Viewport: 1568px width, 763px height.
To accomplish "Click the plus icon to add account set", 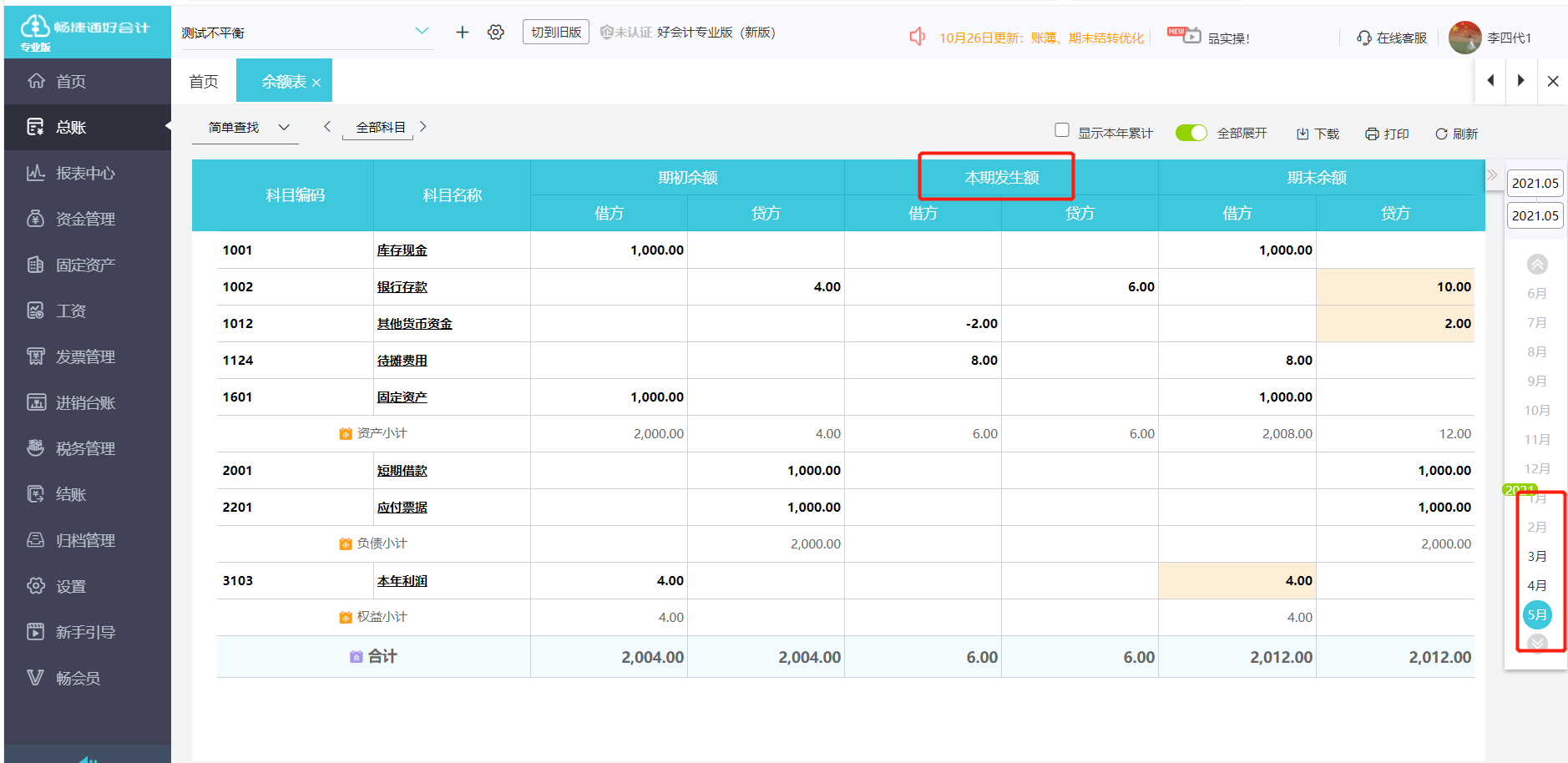I will pyautogui.click(x=462, y=33).
